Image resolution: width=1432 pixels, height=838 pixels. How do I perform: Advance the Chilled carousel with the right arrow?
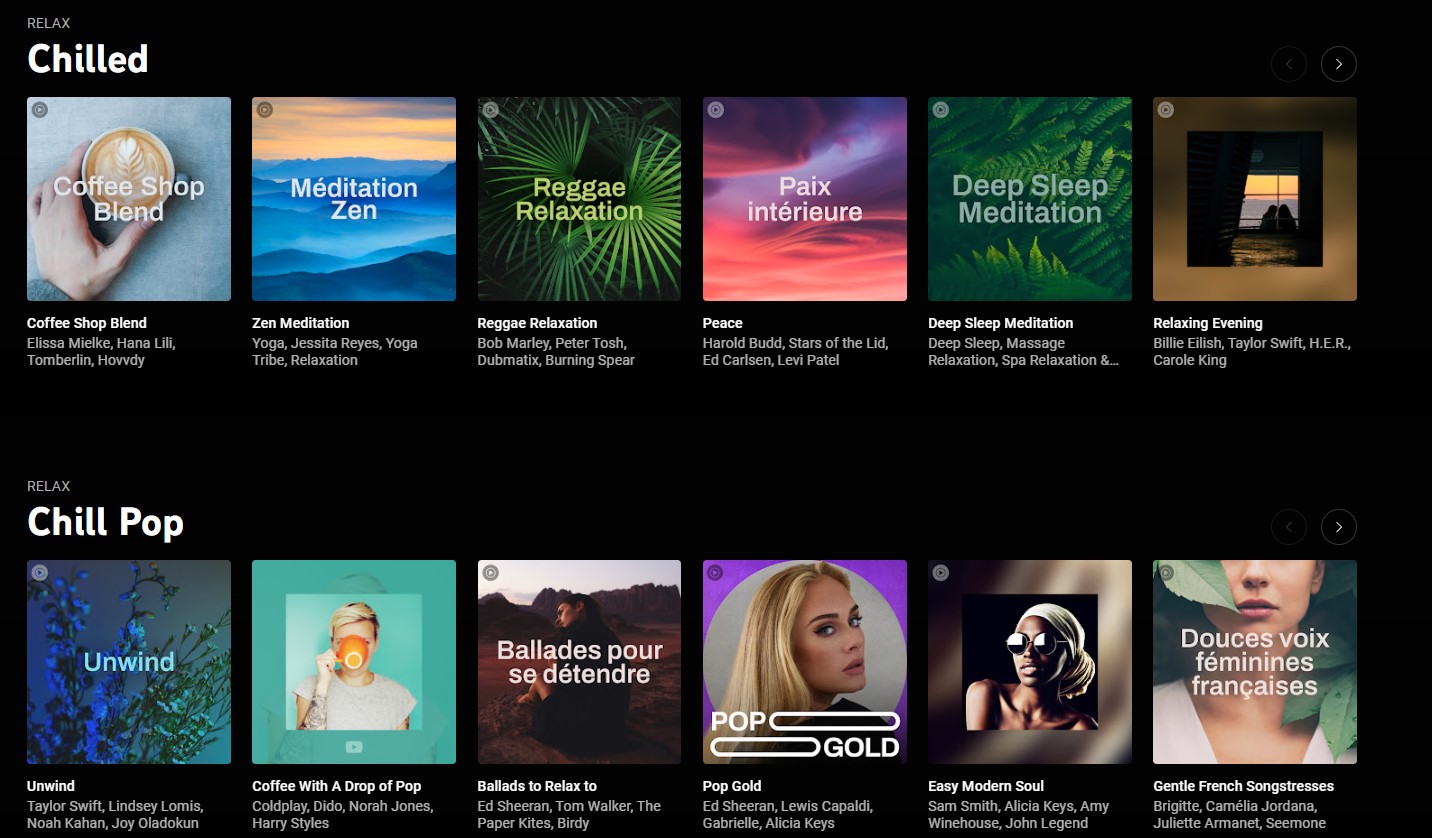[1338, 63]
